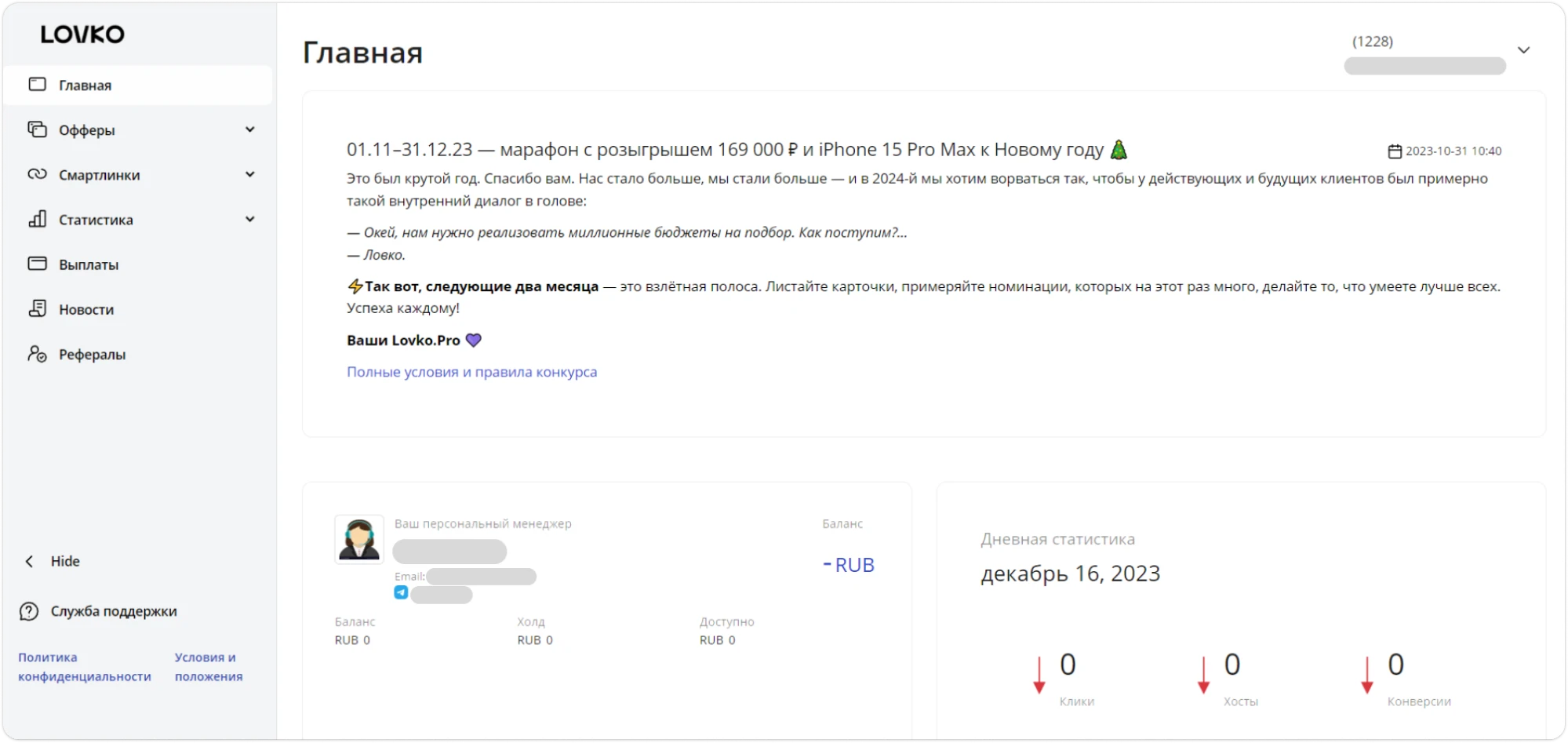
Task: Open Условия и положения link
Action: point(209,667)
